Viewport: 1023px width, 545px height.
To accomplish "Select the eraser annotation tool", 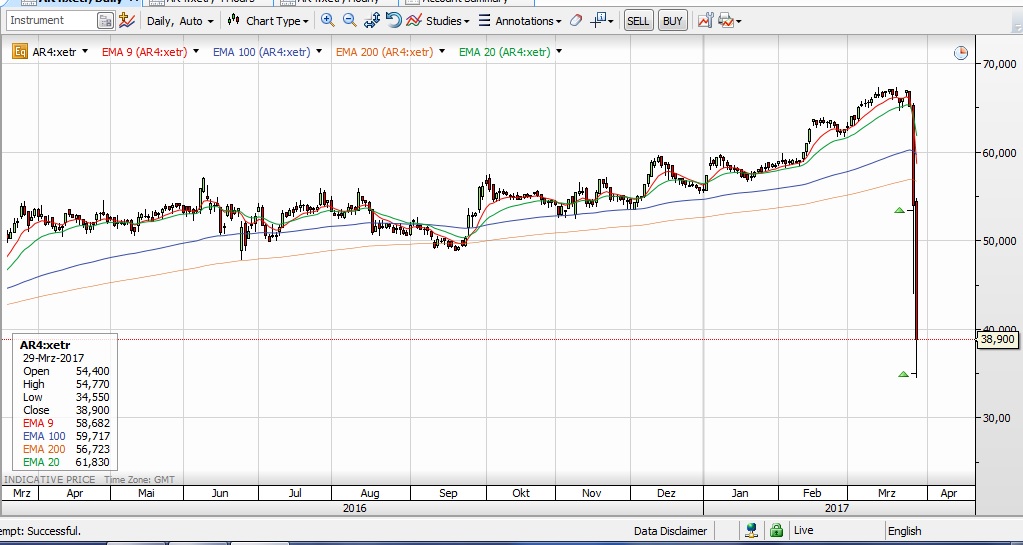I will tap(575, 20).
